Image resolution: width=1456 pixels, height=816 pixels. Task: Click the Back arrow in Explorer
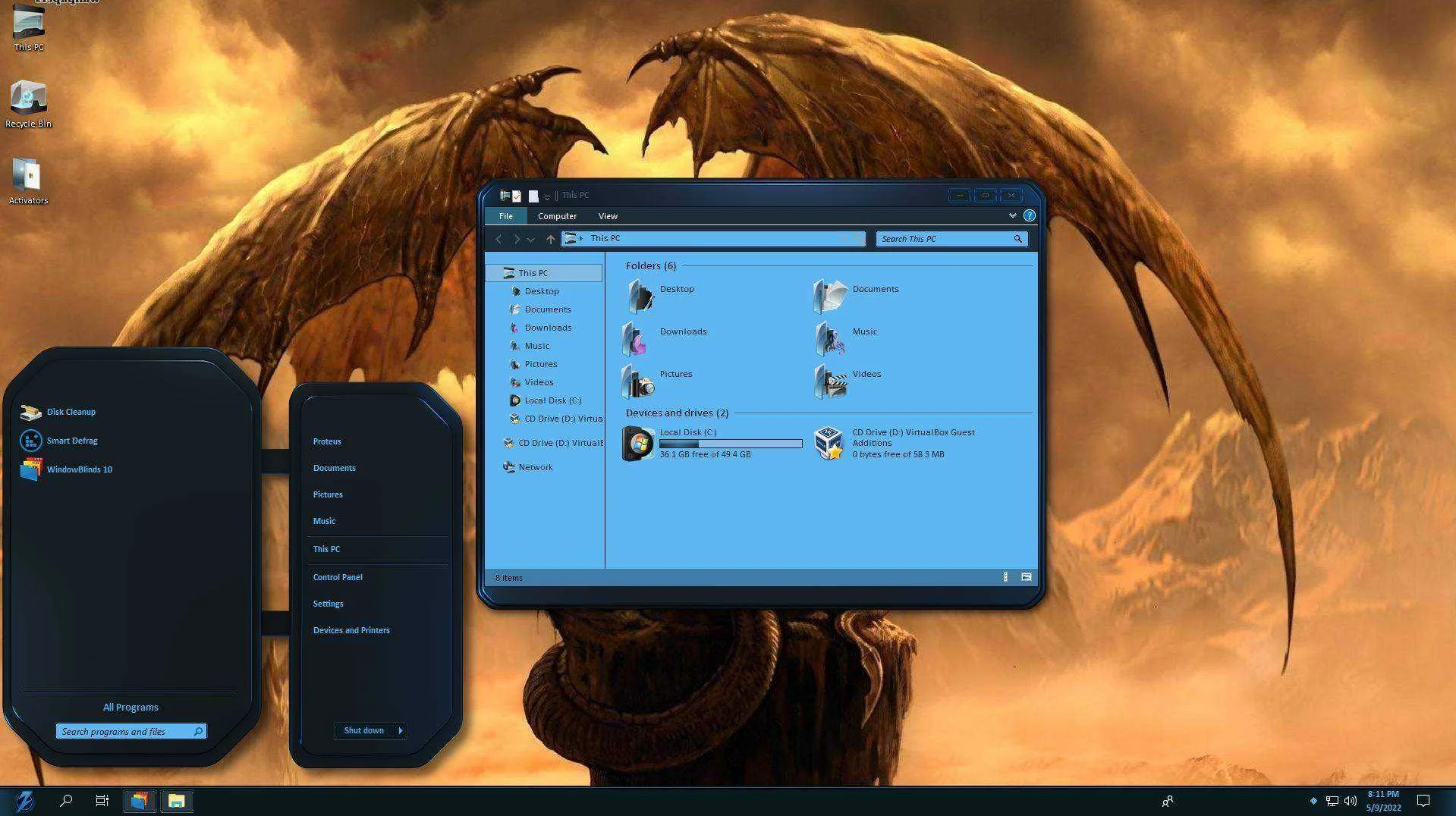498,240
